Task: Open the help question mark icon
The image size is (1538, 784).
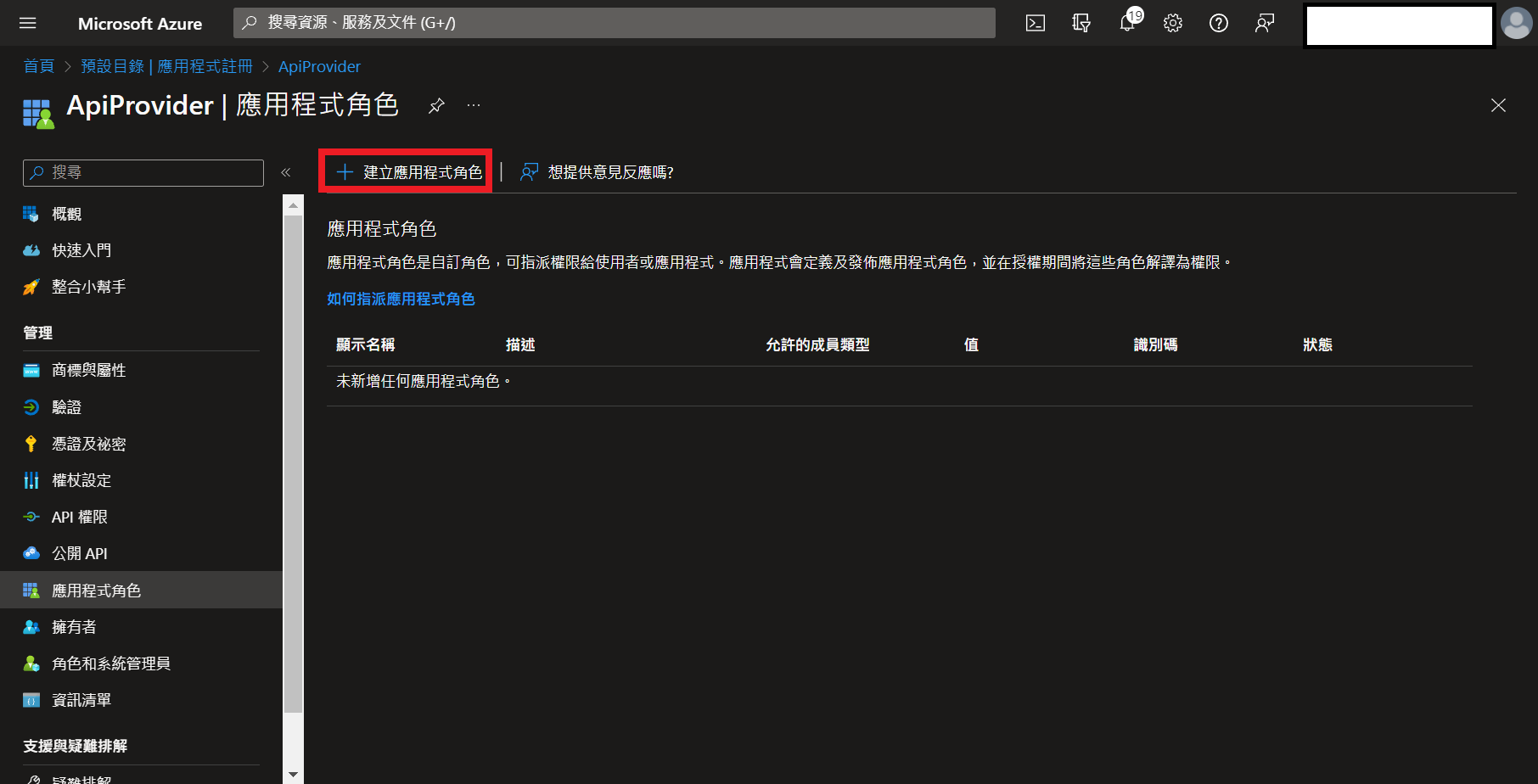Action: [x=1219, y=23]
